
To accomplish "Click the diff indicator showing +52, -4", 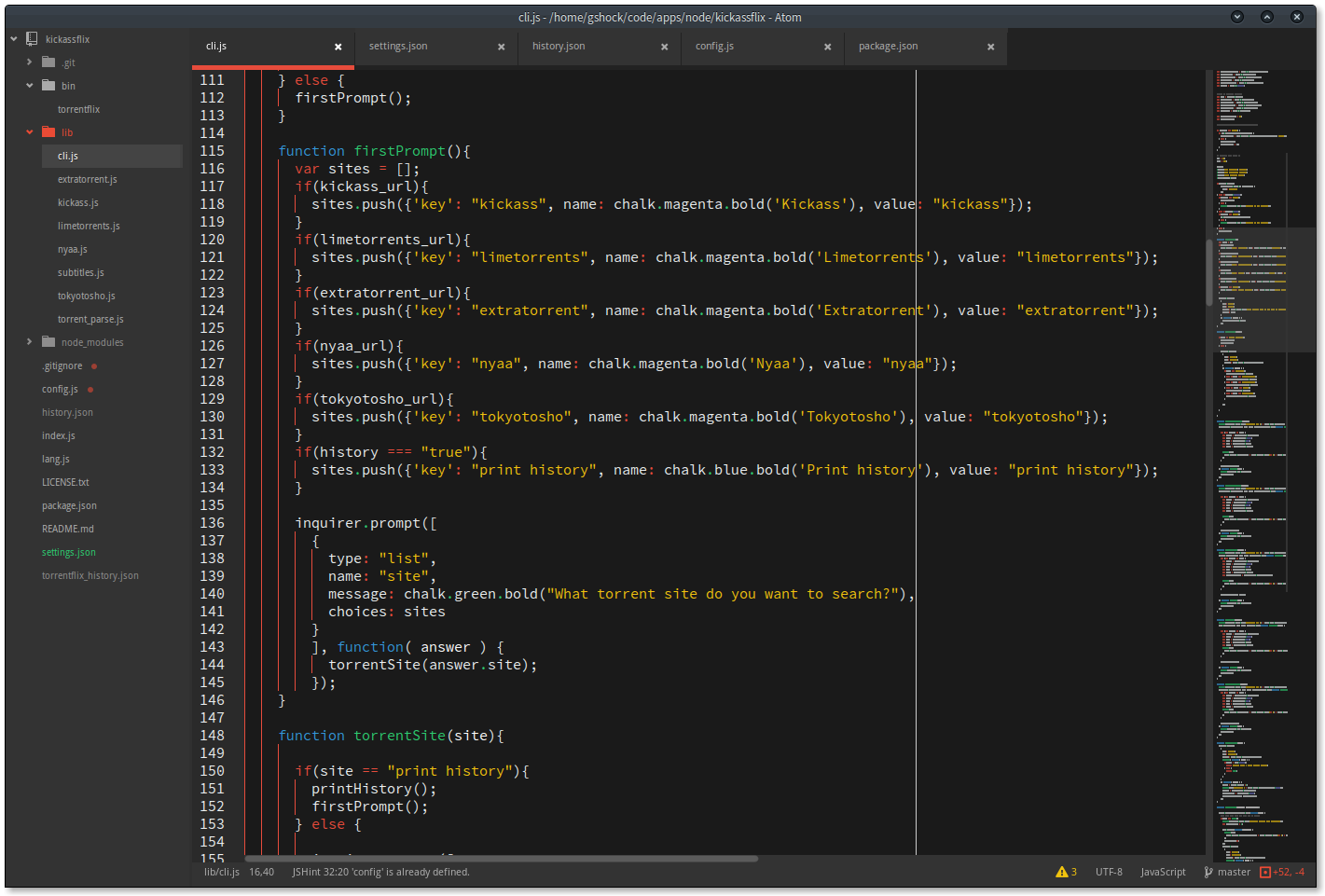I will [1286, 872].
